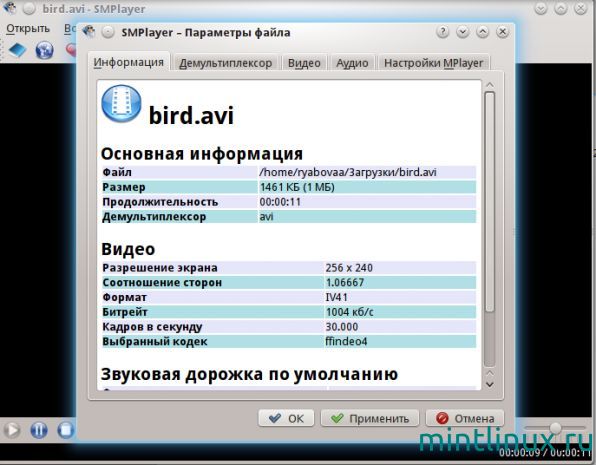The image size is (596, 465).
Task: Click the resolution value 256 x 240
Action: [349, 268]
